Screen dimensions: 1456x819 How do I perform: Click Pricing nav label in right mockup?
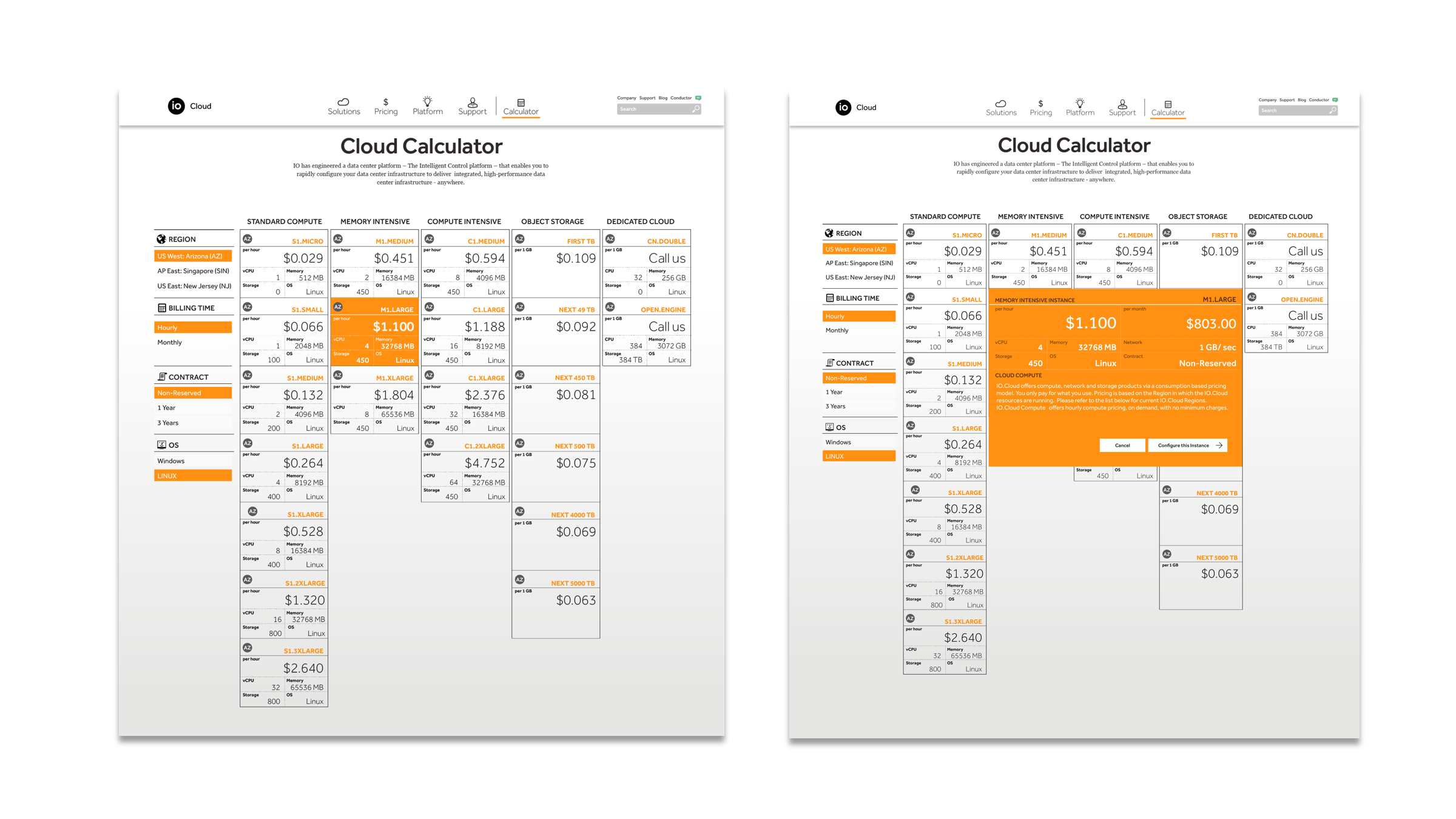1041,113
